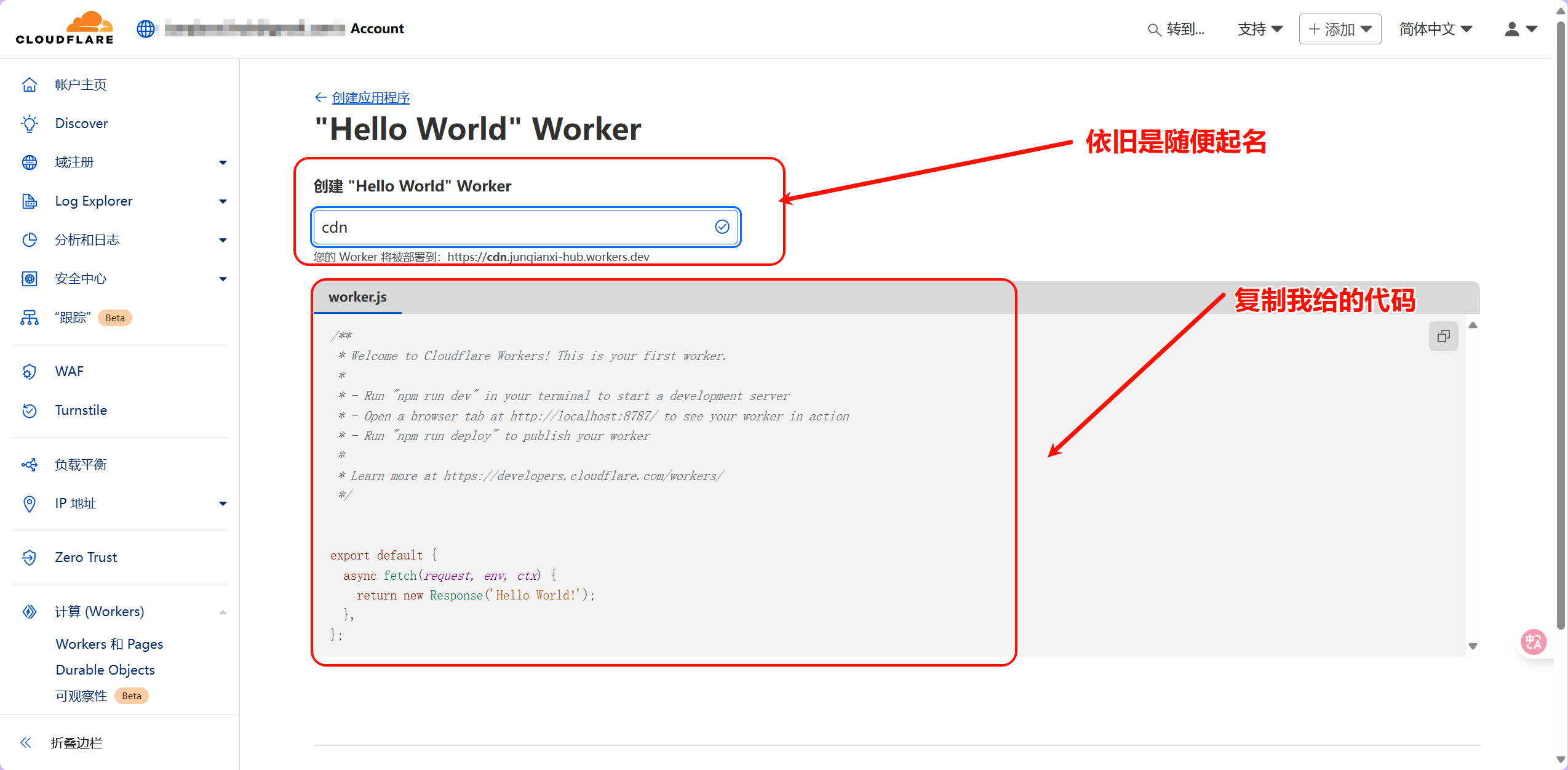Click the code editor scroll down arrow

pos(1473,646)
